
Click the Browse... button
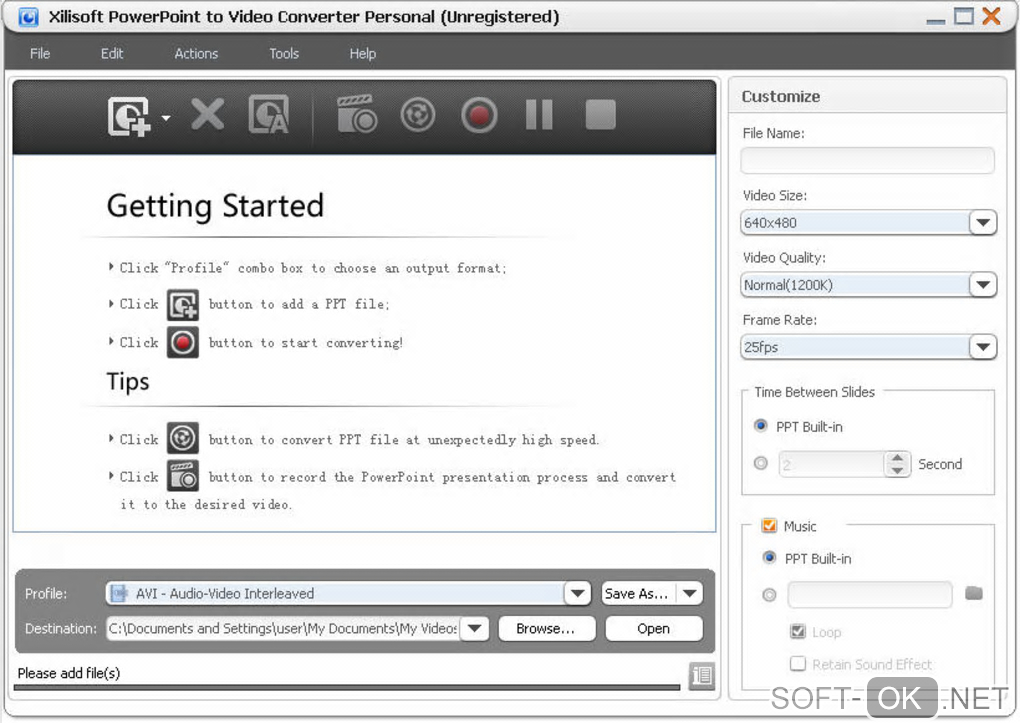click(546, 628)
